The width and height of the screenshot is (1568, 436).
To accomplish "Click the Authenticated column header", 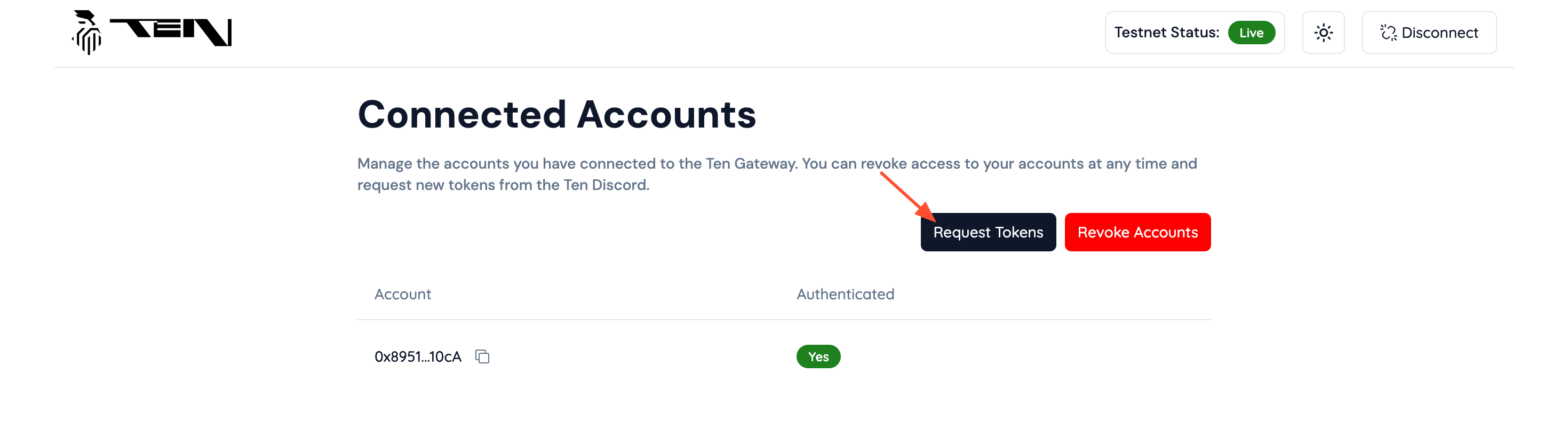I will click(x=845, y=294).
